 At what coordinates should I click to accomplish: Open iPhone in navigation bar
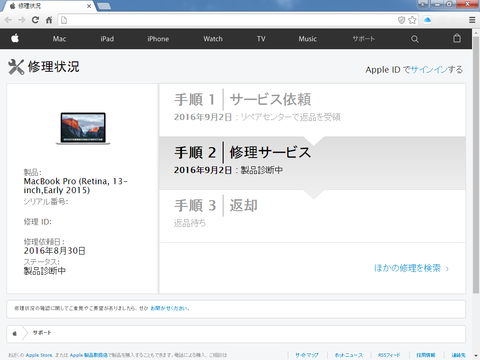158,39
